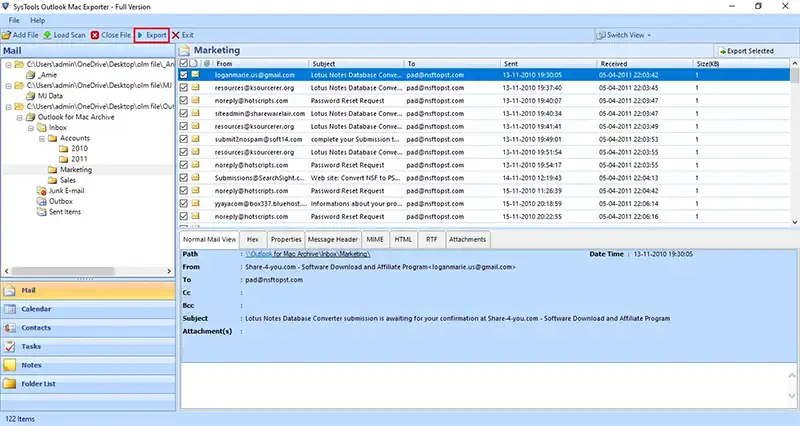Uncheck the loganmarie.us@gmail.com email row

click(x=184, y=75)
